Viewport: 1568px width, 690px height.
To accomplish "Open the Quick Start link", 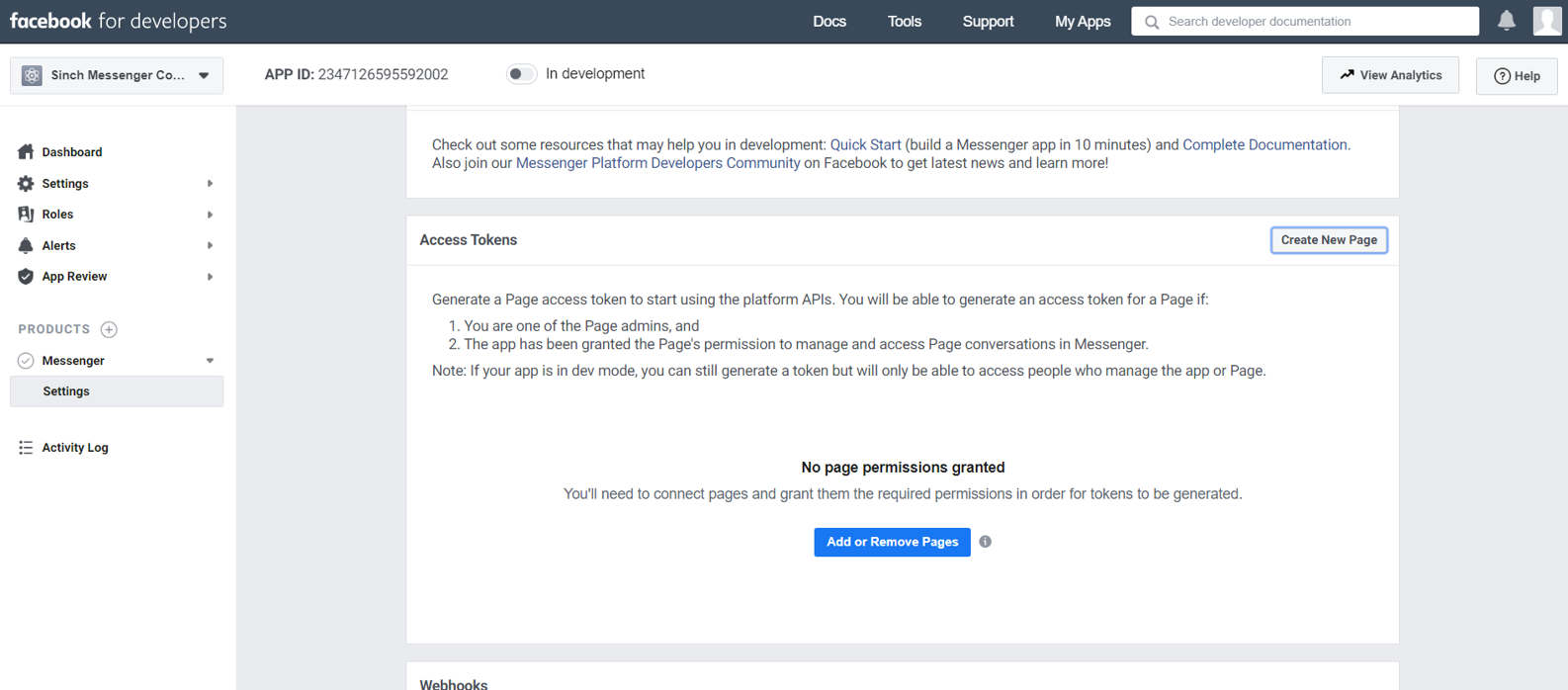I will 865,144.
